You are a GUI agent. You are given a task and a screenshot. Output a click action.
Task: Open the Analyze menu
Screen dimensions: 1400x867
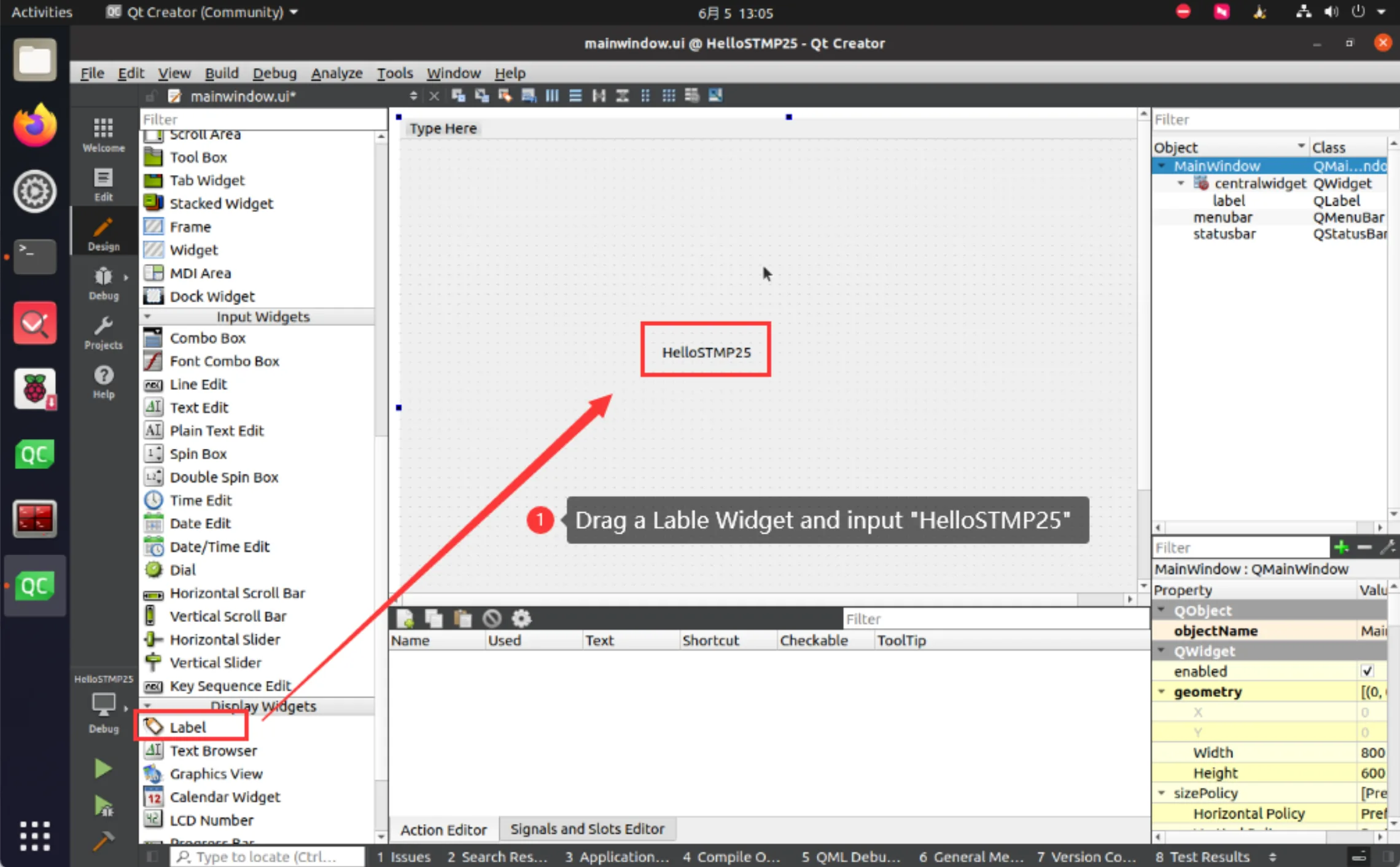(336, 73)
